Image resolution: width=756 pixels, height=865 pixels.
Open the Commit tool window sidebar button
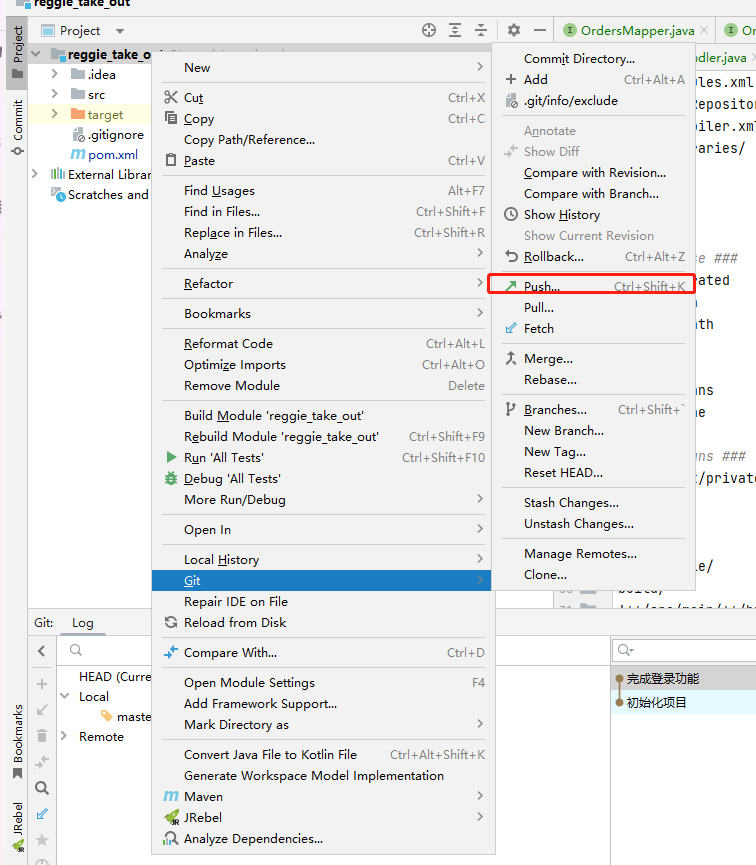(x=17, y=128)
